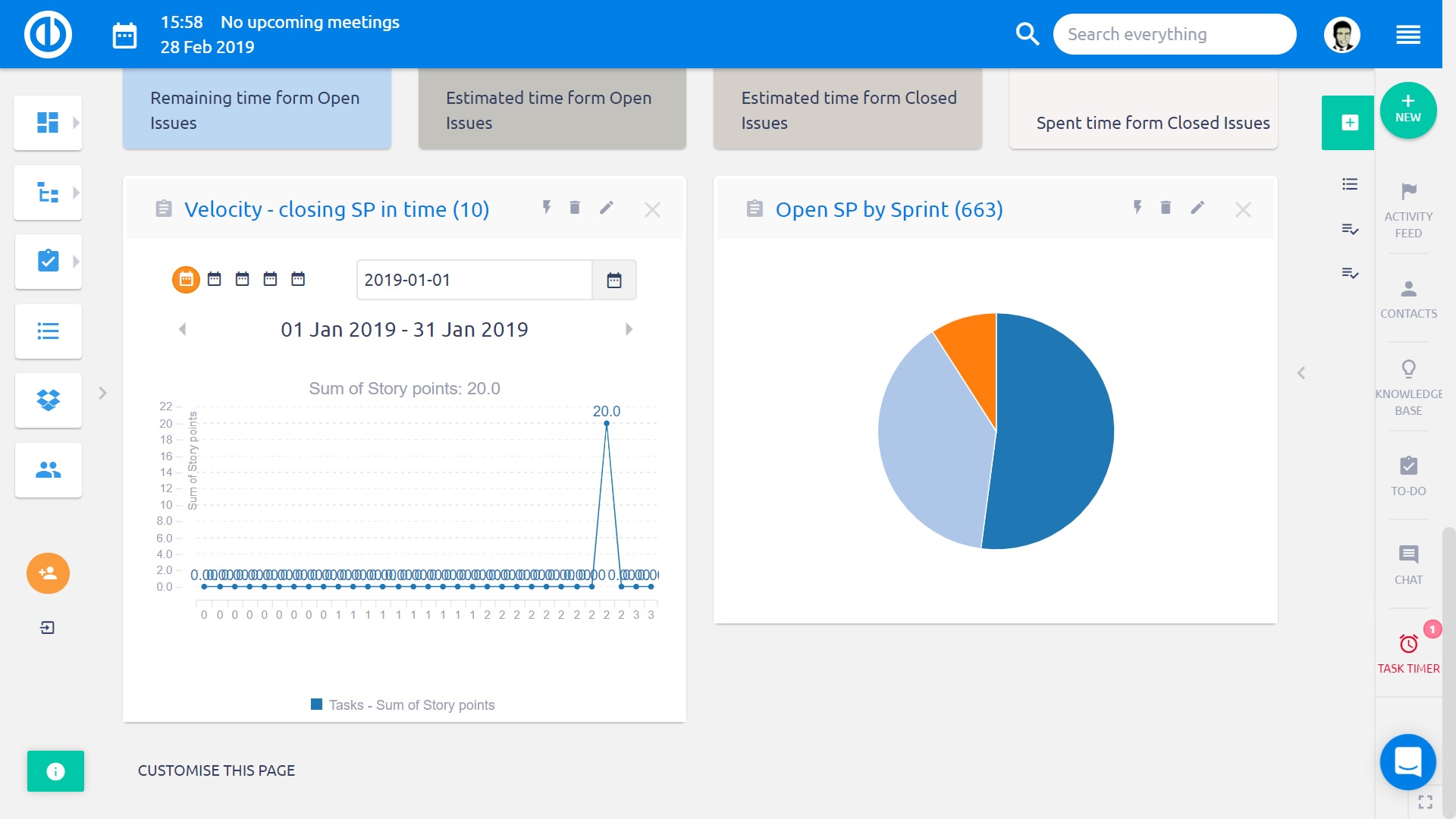Click the green NEW button
1456x819 pixels.
(x=1408, y=110)
